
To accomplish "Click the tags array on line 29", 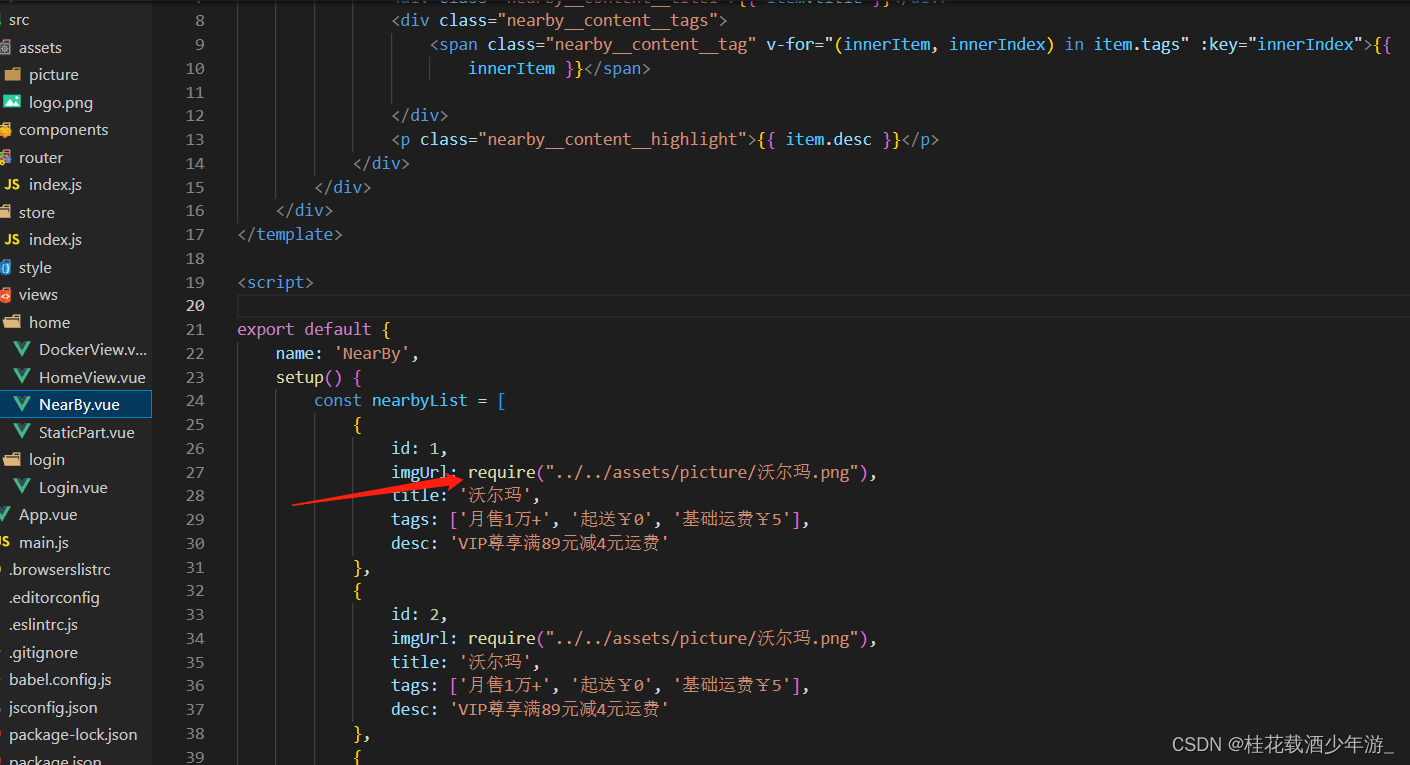I will pyautogui.click(x=629, y=519).
